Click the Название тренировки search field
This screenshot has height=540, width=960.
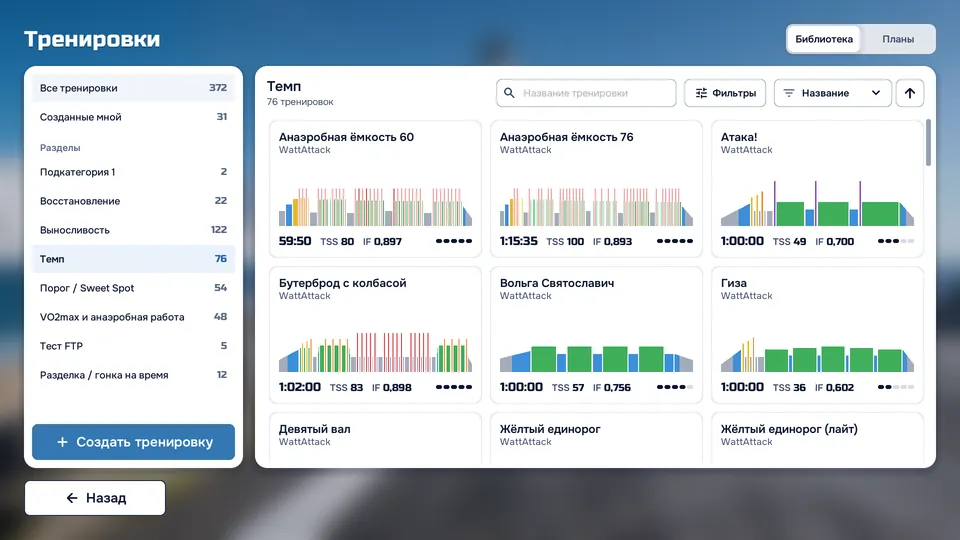pyautogui.click(x=586, y=93)
